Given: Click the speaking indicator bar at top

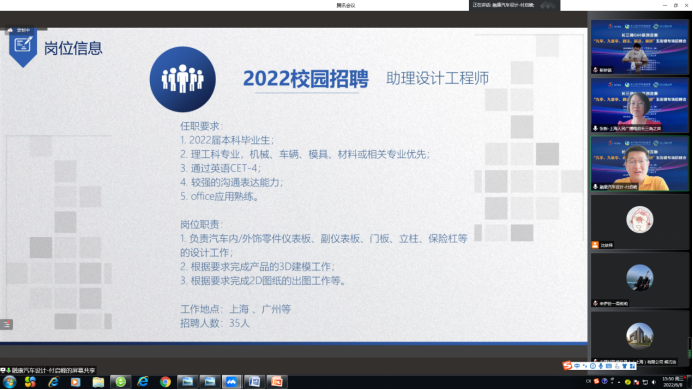Looking at the screenshot, I should click(x=514, y=5).
